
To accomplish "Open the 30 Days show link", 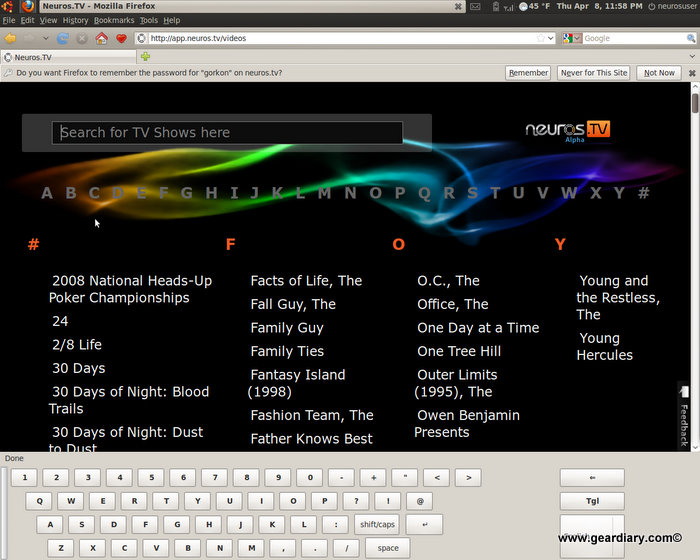I will tap(79, 368).
